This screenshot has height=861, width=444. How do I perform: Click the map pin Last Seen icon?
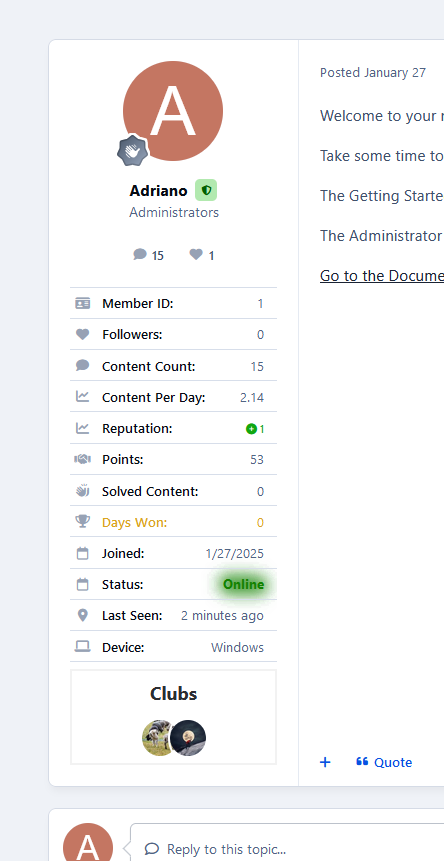tap(82, 615)
